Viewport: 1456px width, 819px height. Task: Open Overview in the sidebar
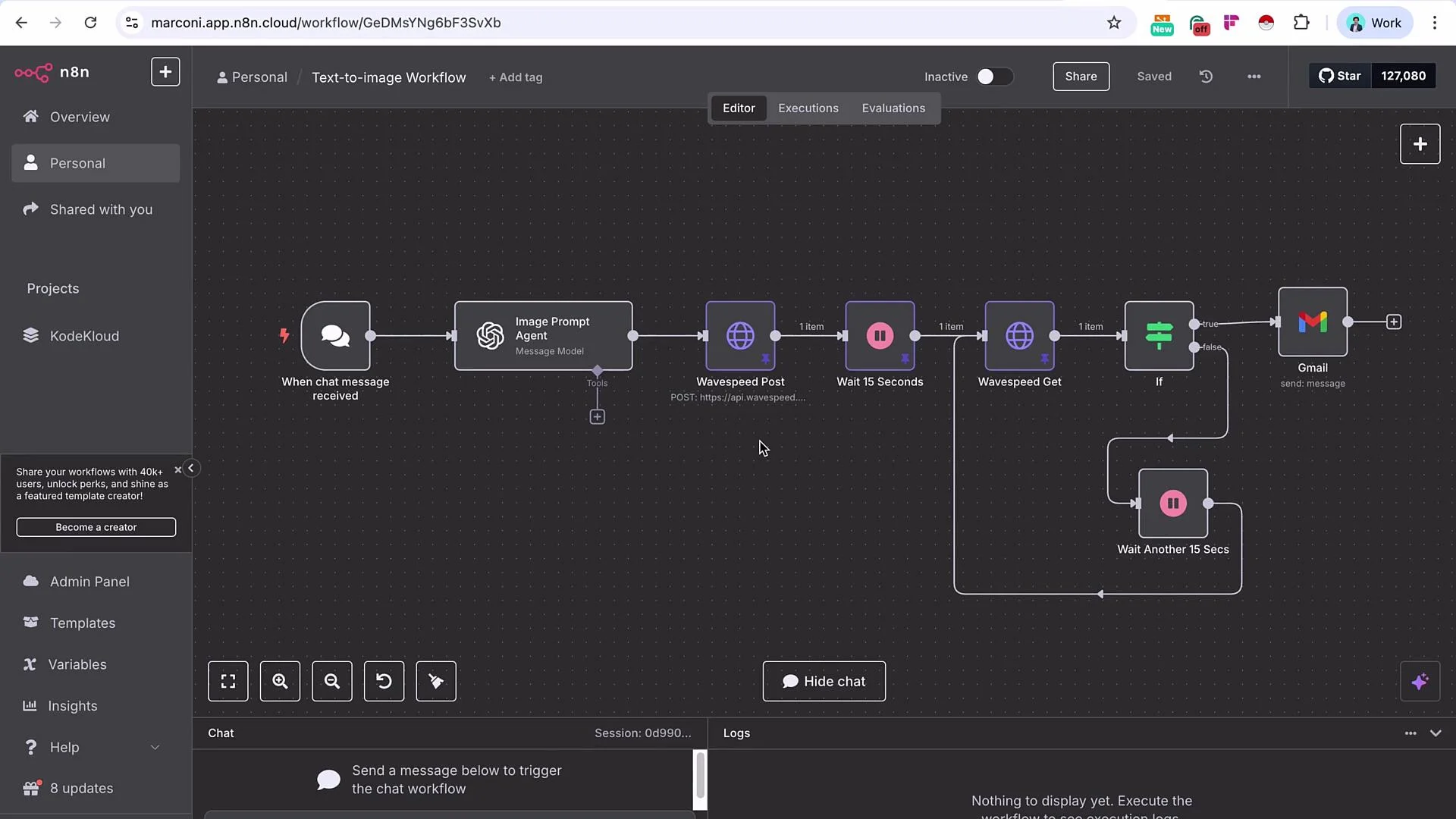(95, 117)
